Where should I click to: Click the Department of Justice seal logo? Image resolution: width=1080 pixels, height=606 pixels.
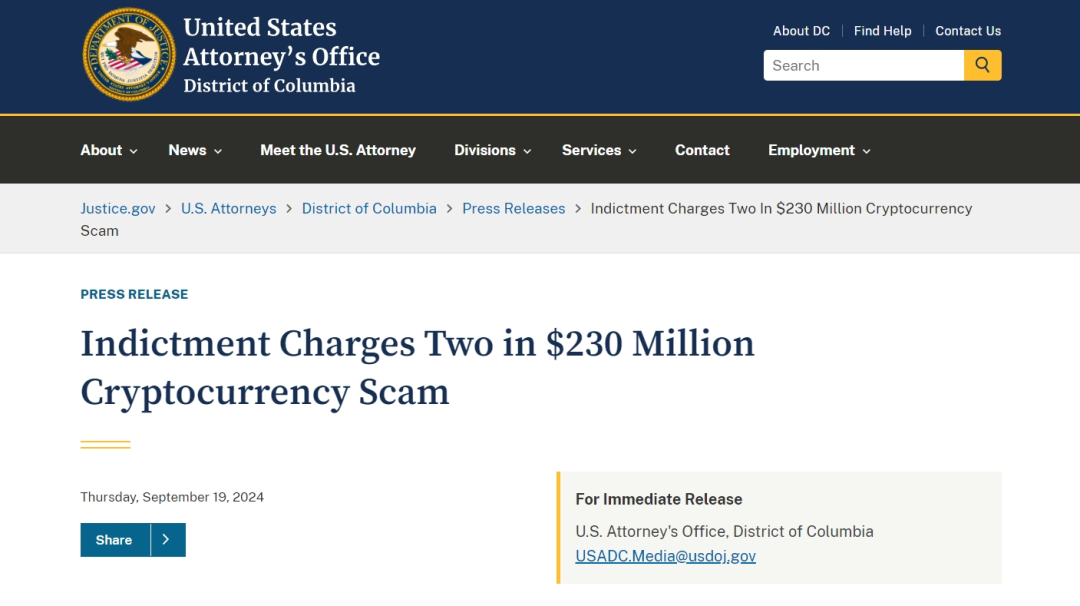[129, 55]
